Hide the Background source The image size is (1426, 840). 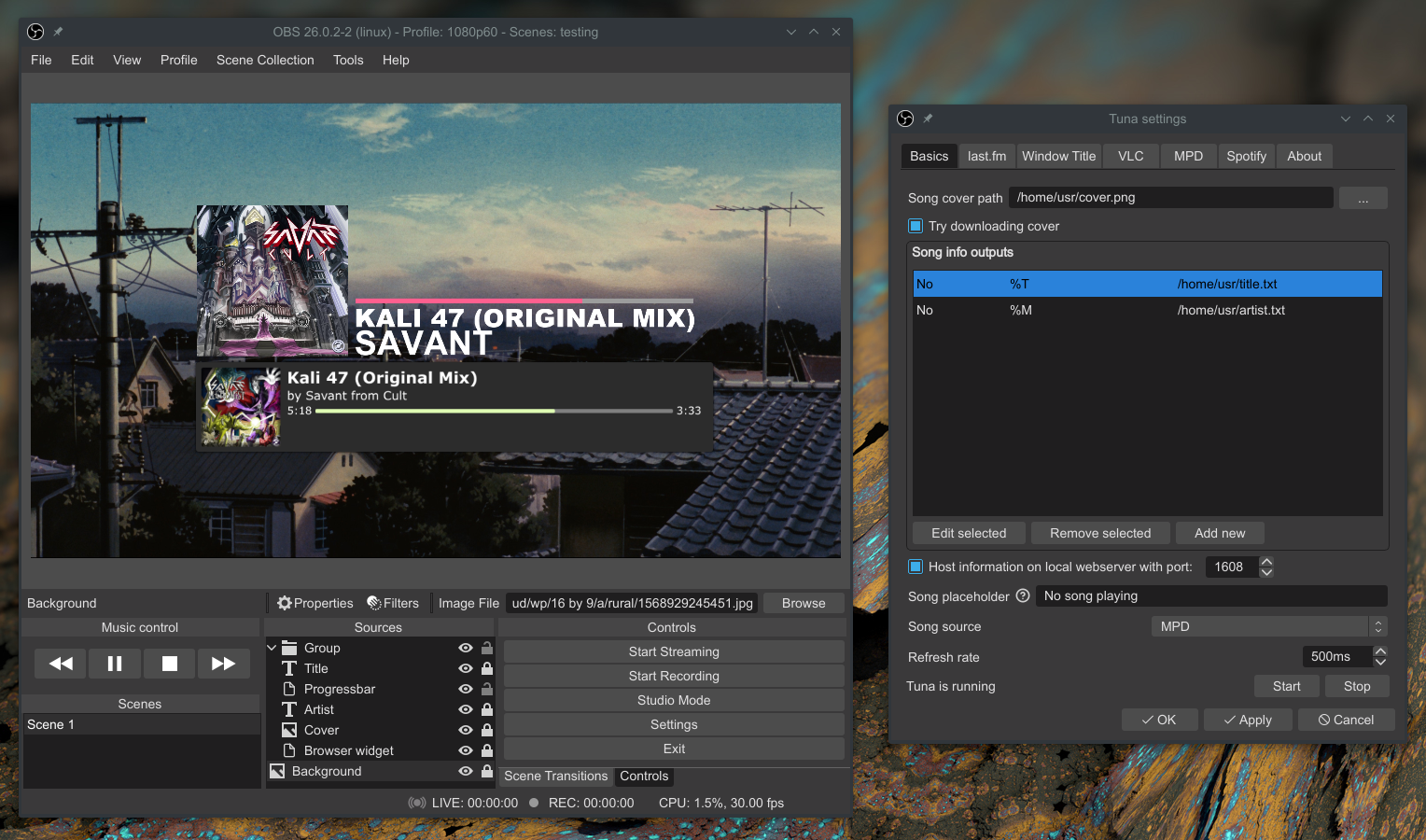click(465, 771)
